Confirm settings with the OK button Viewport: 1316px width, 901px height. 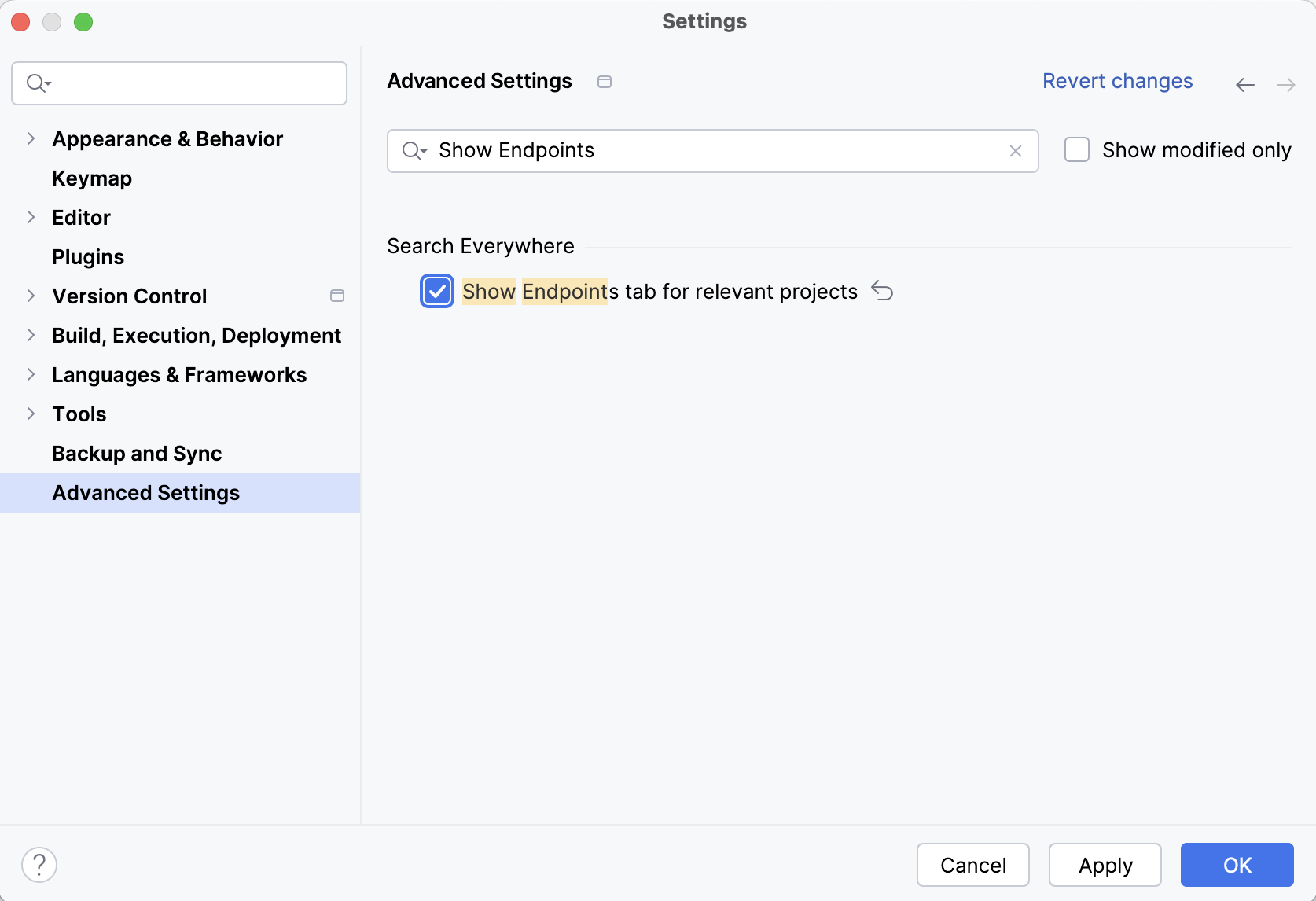click(1236, 865)
